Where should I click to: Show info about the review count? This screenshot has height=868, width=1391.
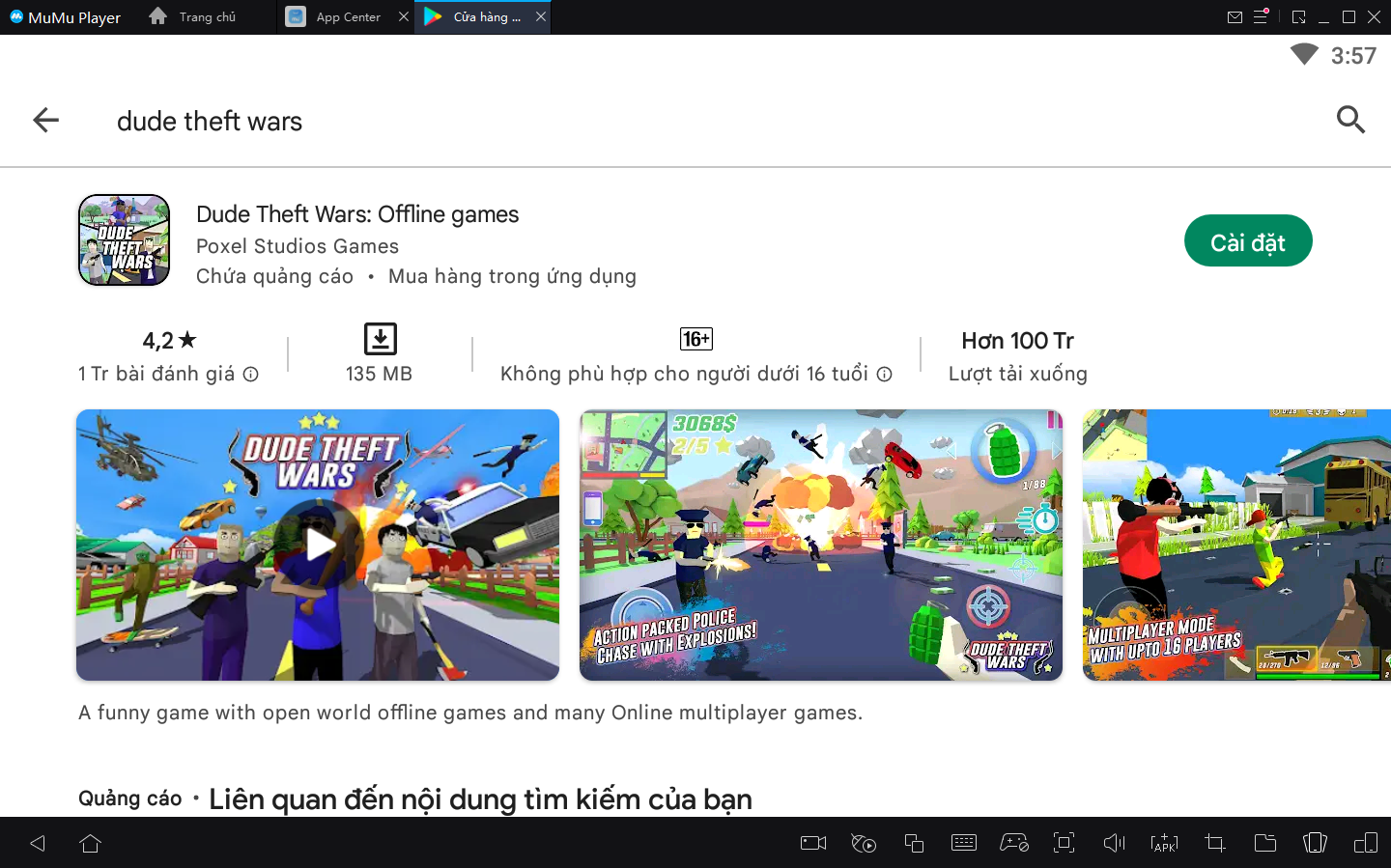(x=251, y=375)
